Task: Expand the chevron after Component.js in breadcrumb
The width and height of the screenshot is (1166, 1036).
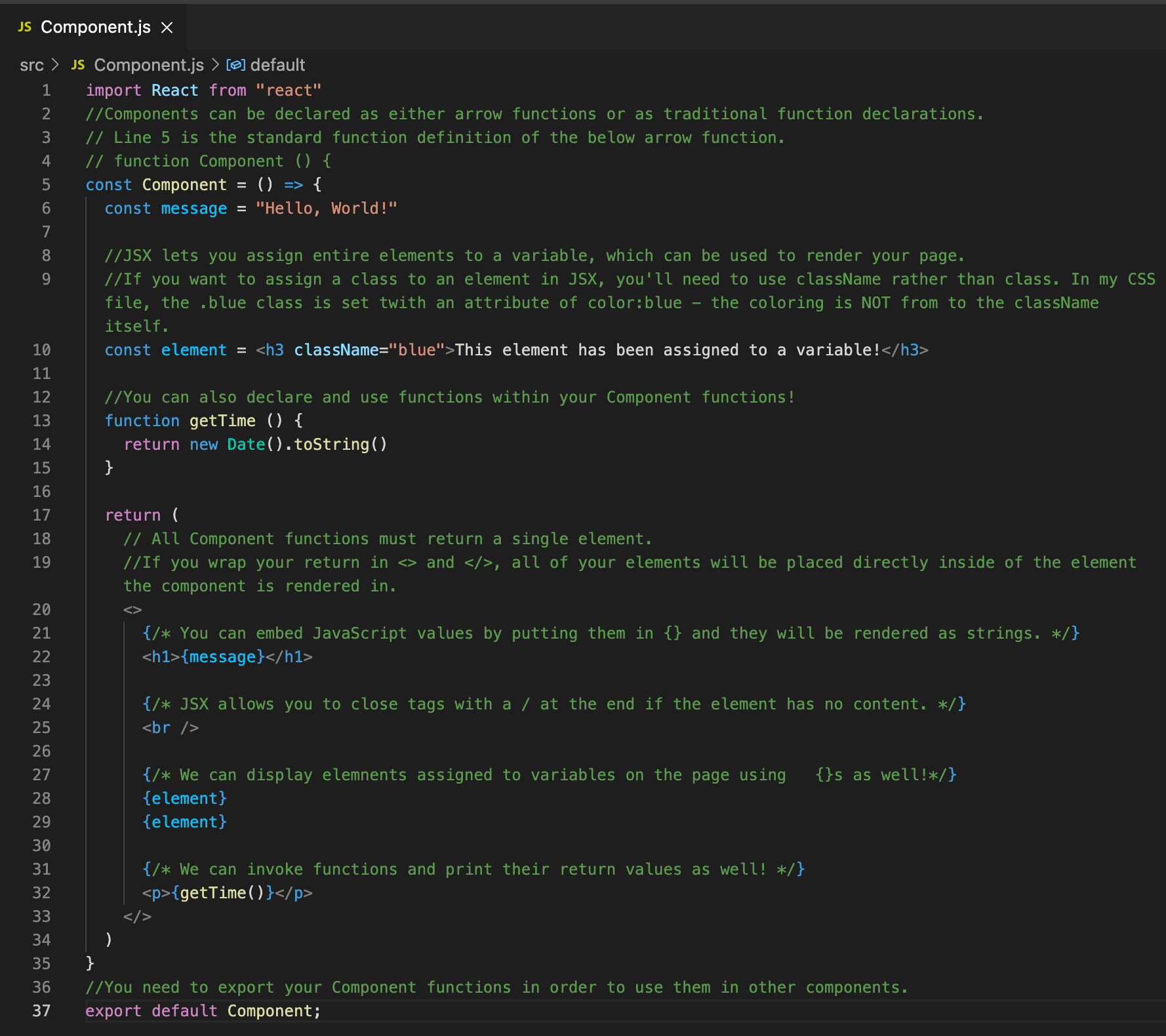Action: tap(215, 65)
